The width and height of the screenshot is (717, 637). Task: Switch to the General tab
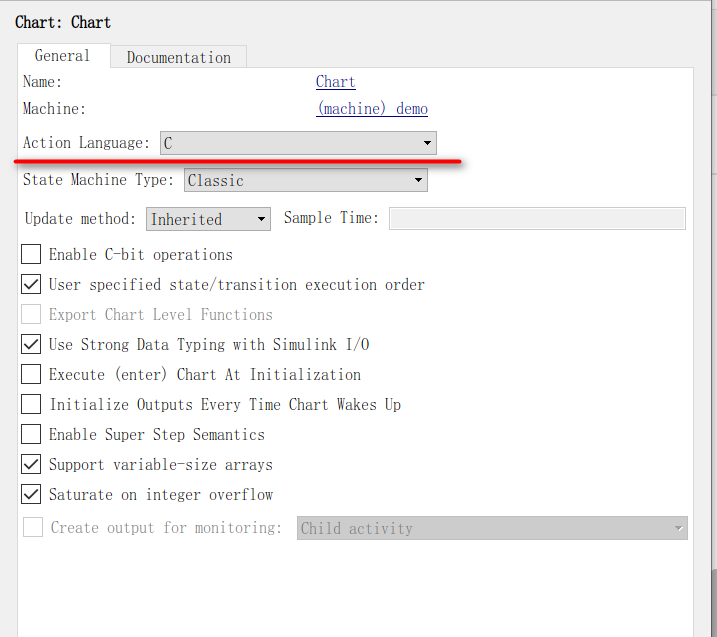(x=62, y=56)
